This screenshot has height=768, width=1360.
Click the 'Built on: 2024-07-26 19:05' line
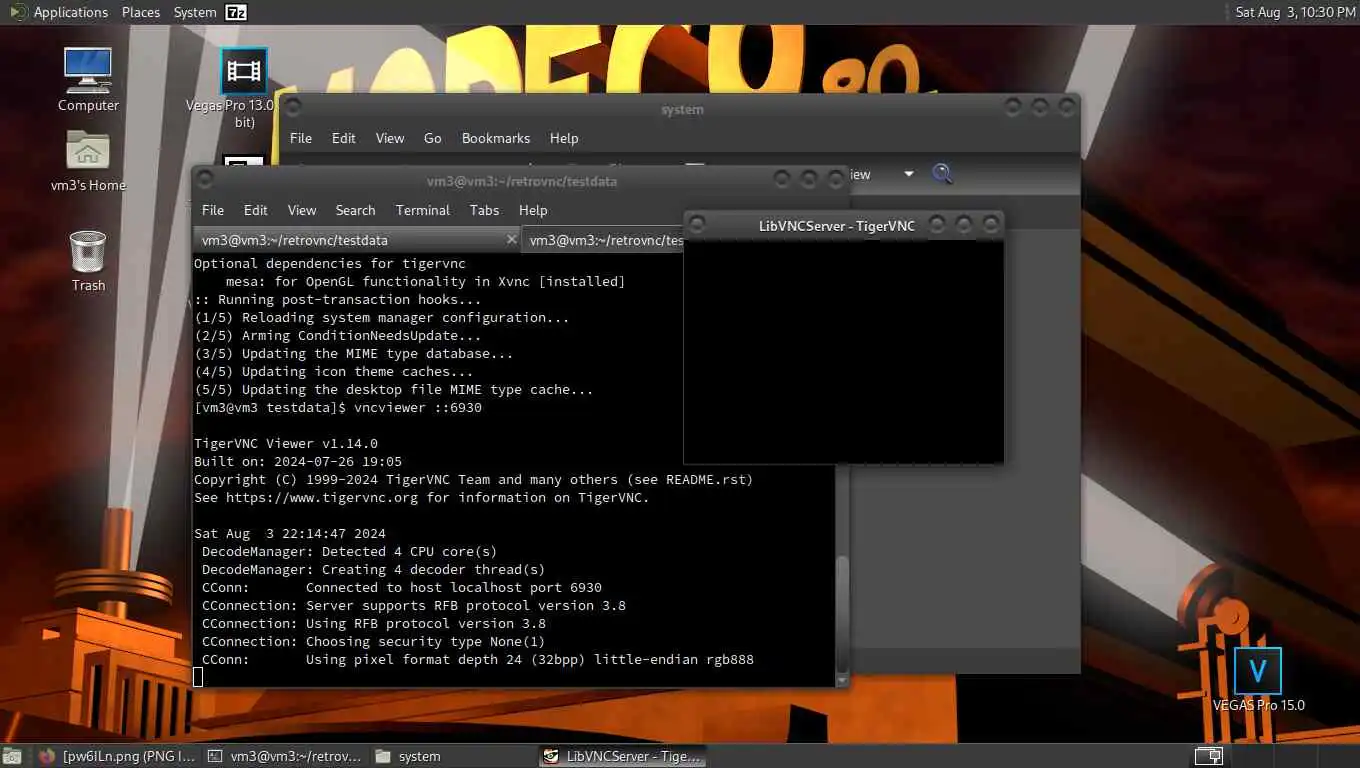[x=298, y=462]
